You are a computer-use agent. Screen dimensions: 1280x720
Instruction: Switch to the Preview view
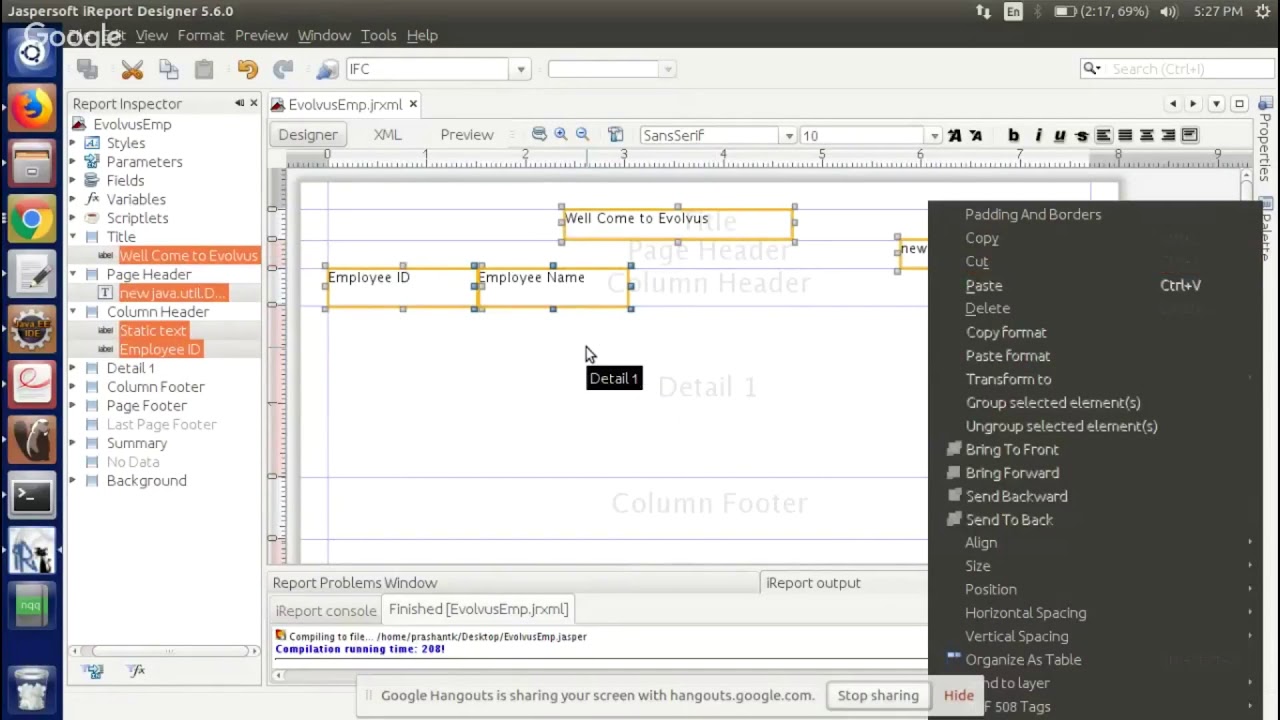point(467,135)
